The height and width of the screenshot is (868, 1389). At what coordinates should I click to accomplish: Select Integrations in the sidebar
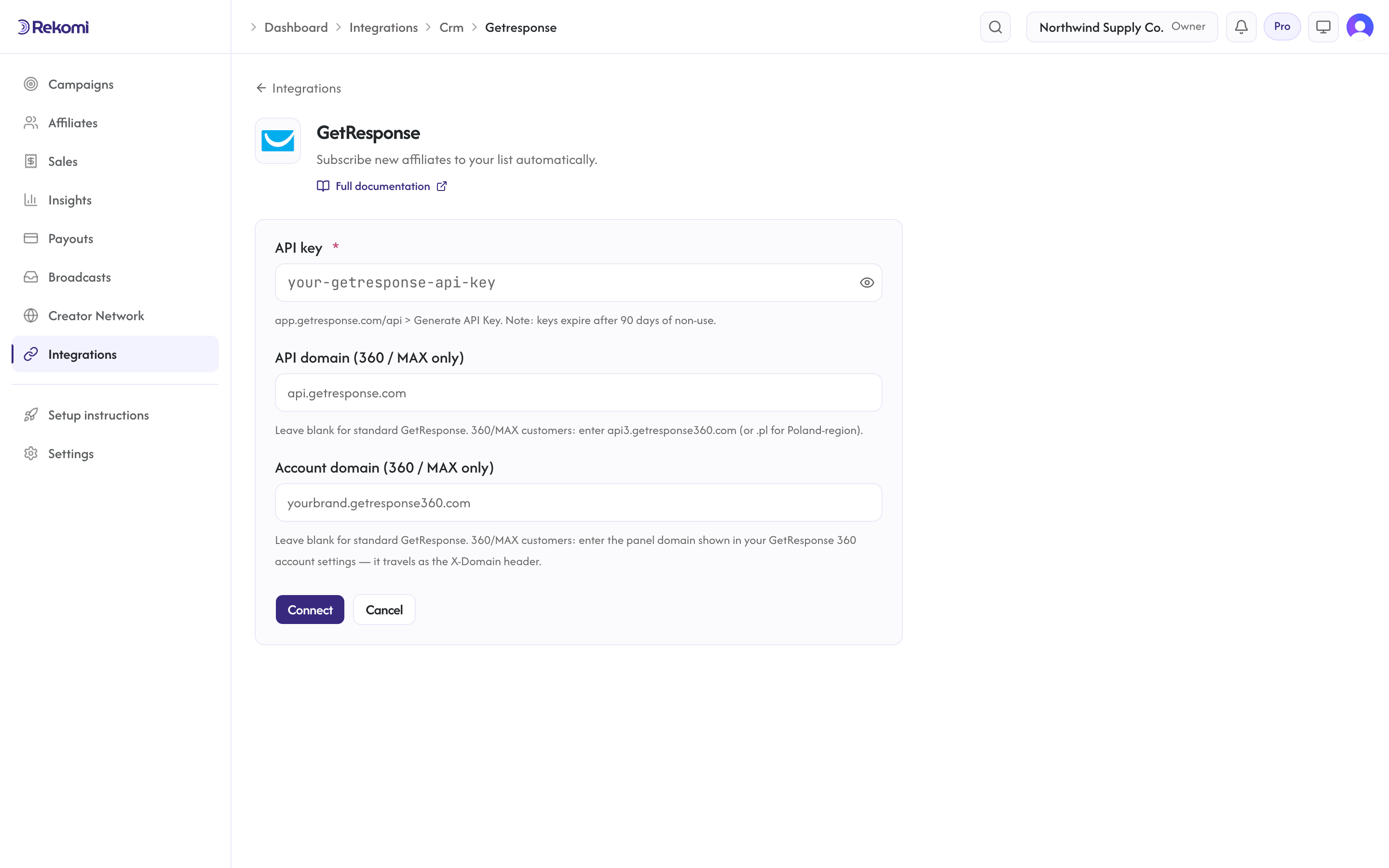point(115,354)
